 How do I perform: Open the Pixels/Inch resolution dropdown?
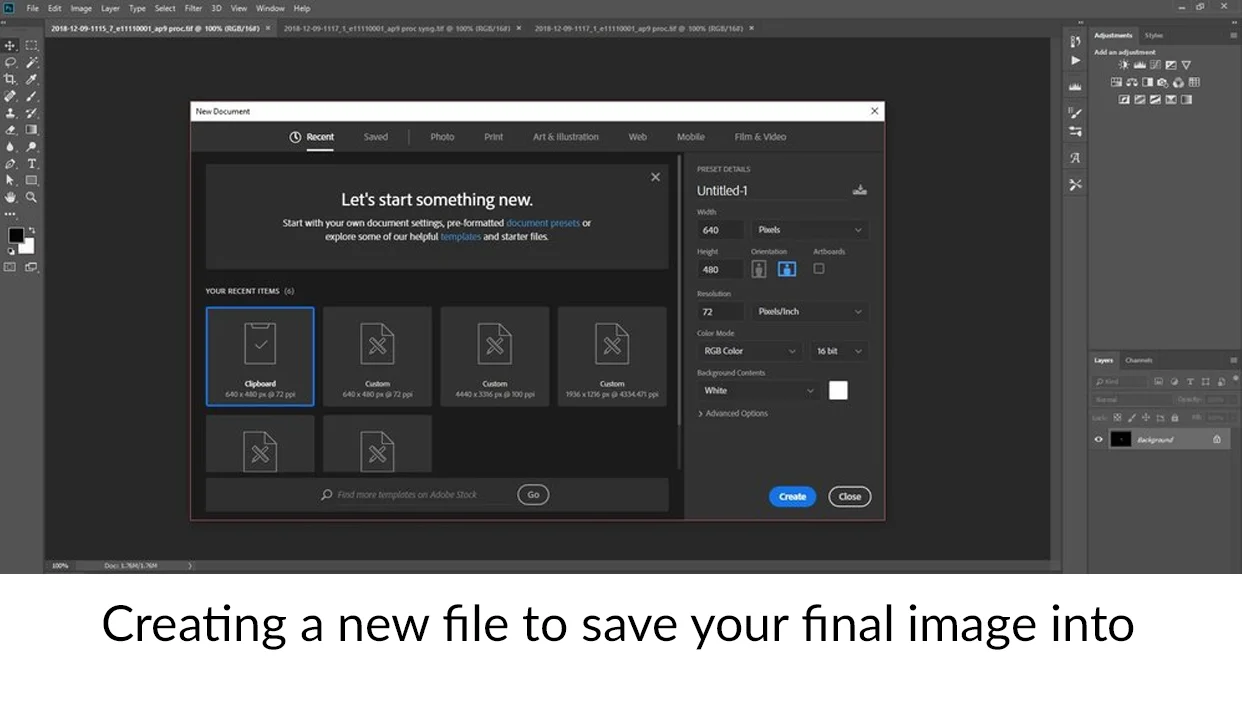click(809, 312)
